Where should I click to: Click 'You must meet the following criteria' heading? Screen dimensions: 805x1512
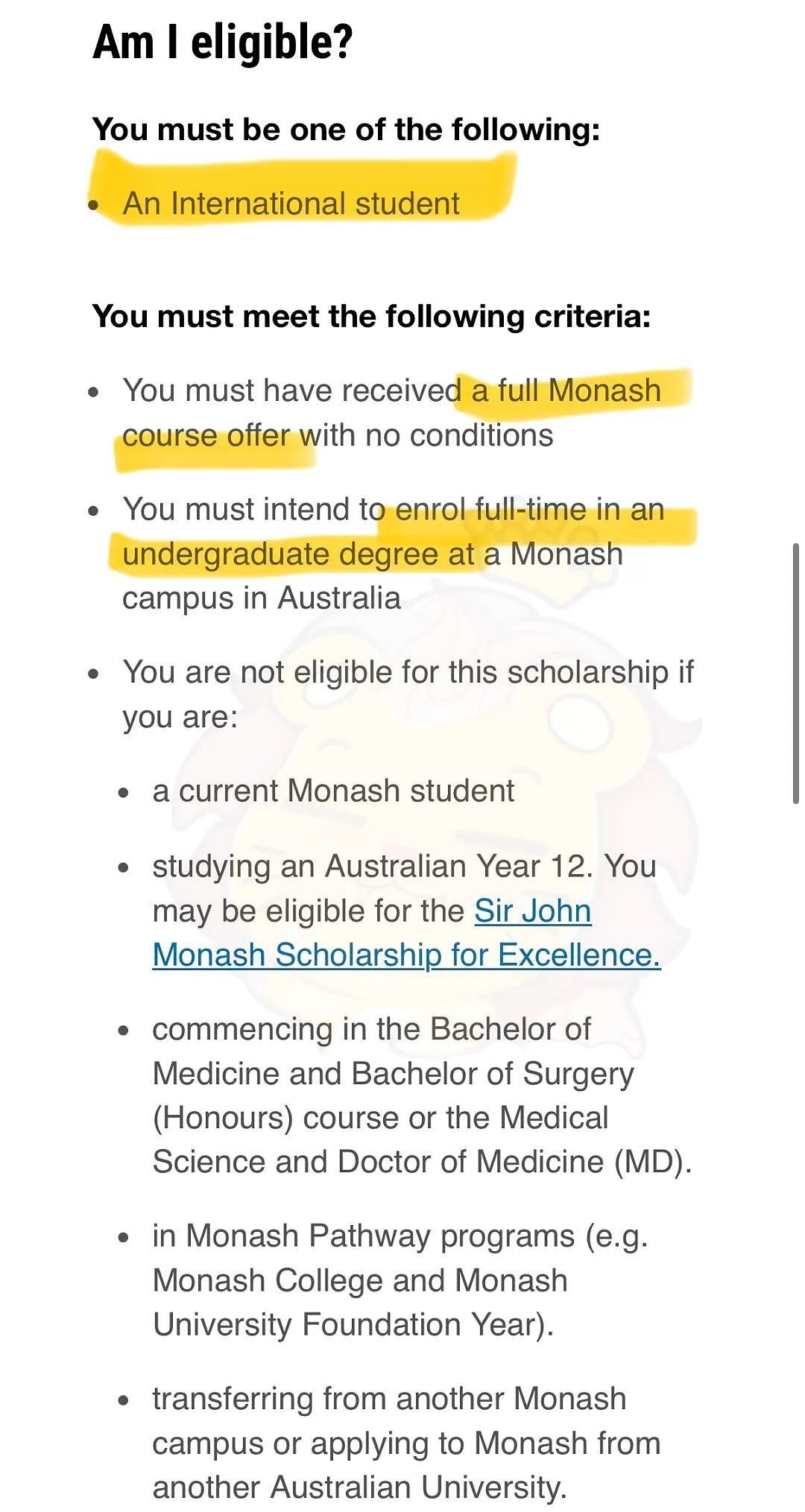click(x=372, y=316)
